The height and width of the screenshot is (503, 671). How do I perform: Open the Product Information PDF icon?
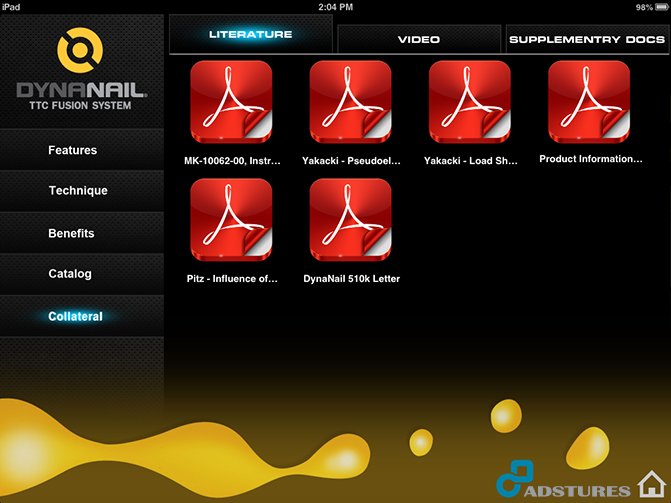tap(589, 102)
